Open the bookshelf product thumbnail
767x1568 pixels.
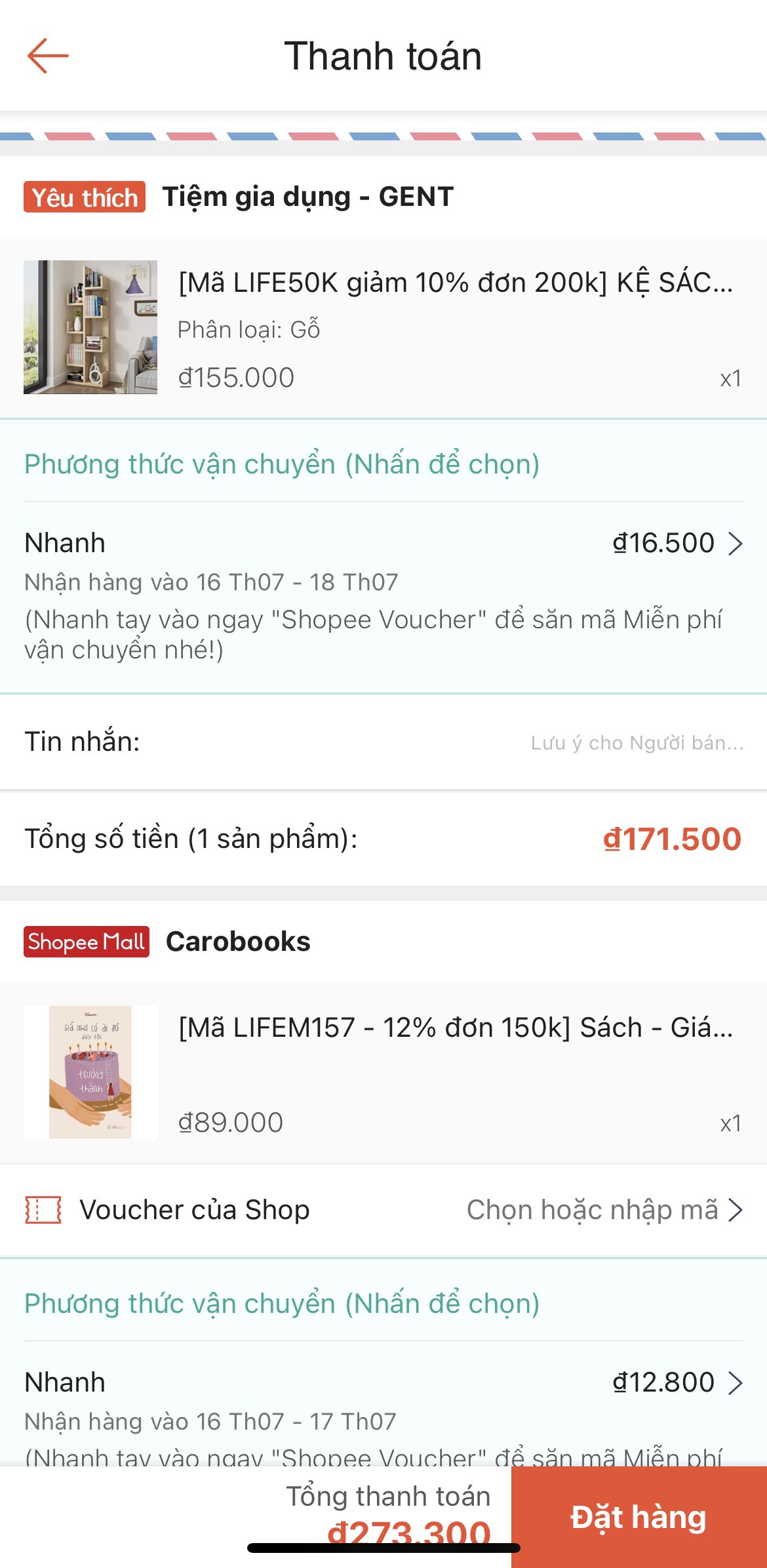coord(90,327)
